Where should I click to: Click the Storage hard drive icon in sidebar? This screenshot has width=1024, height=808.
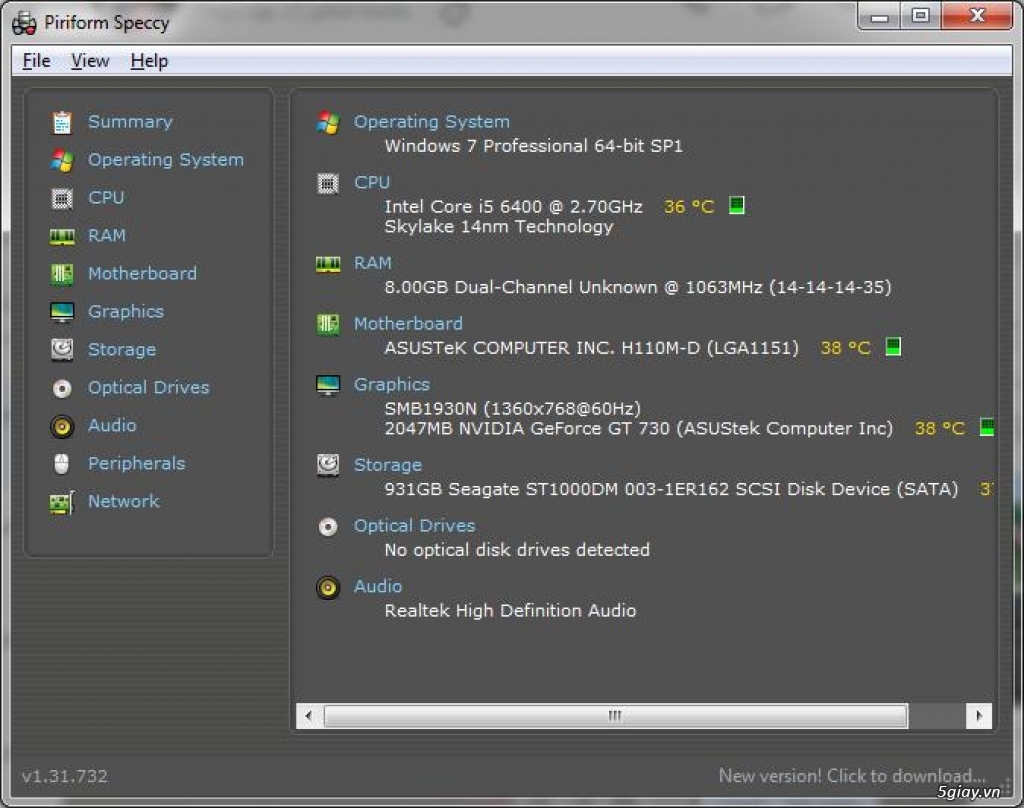[62, 350]
